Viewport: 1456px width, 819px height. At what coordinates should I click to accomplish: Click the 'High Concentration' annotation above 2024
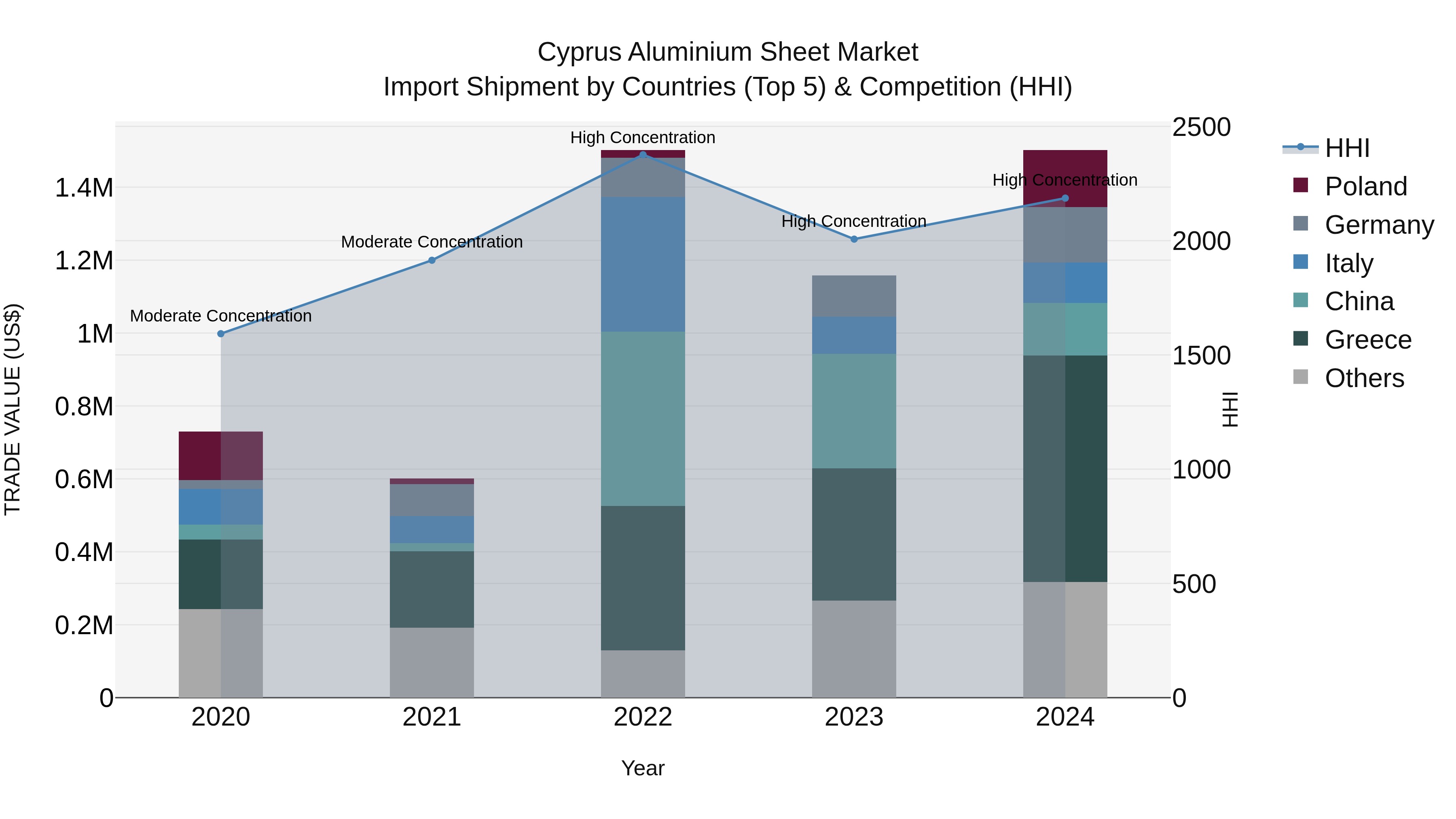(1065, 180)
